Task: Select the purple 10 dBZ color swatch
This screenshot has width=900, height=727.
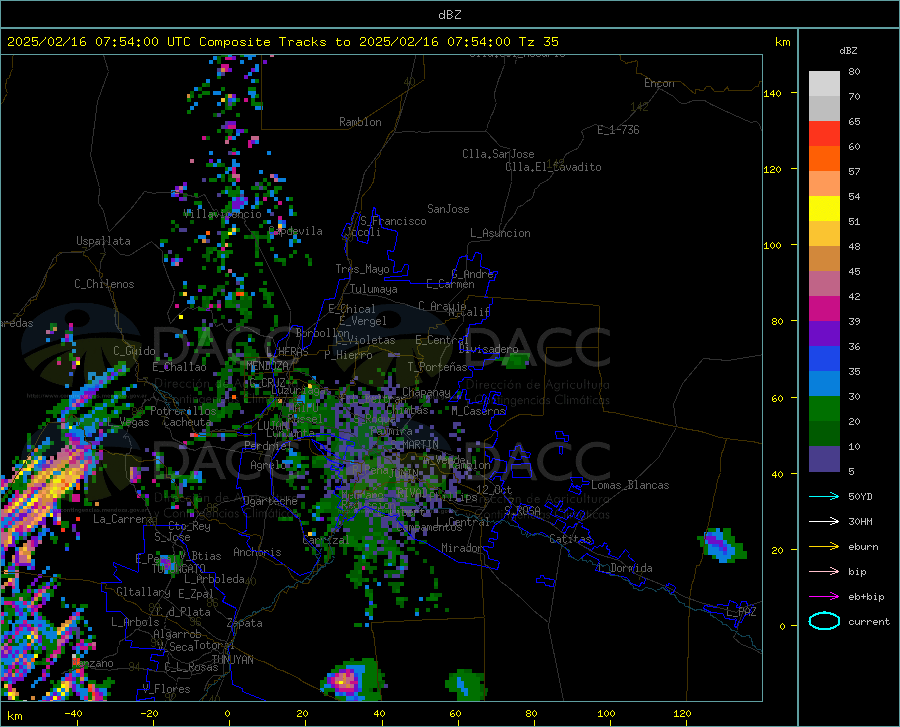Action: point(824,459)
